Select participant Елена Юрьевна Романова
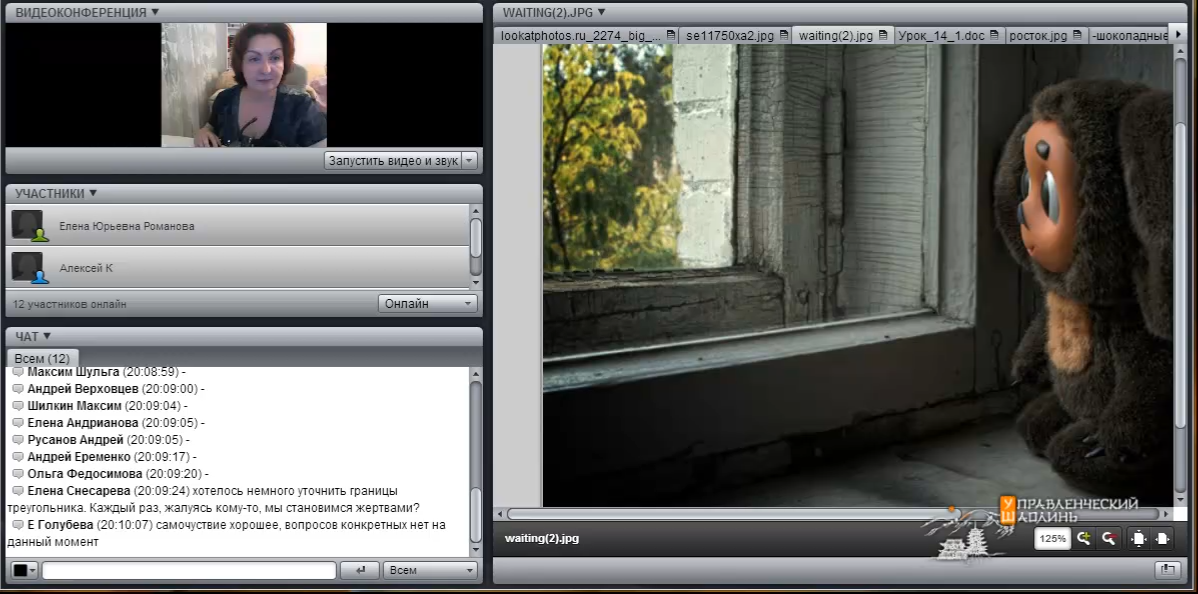The image size is (1198, 594). [x=238, y=226]
